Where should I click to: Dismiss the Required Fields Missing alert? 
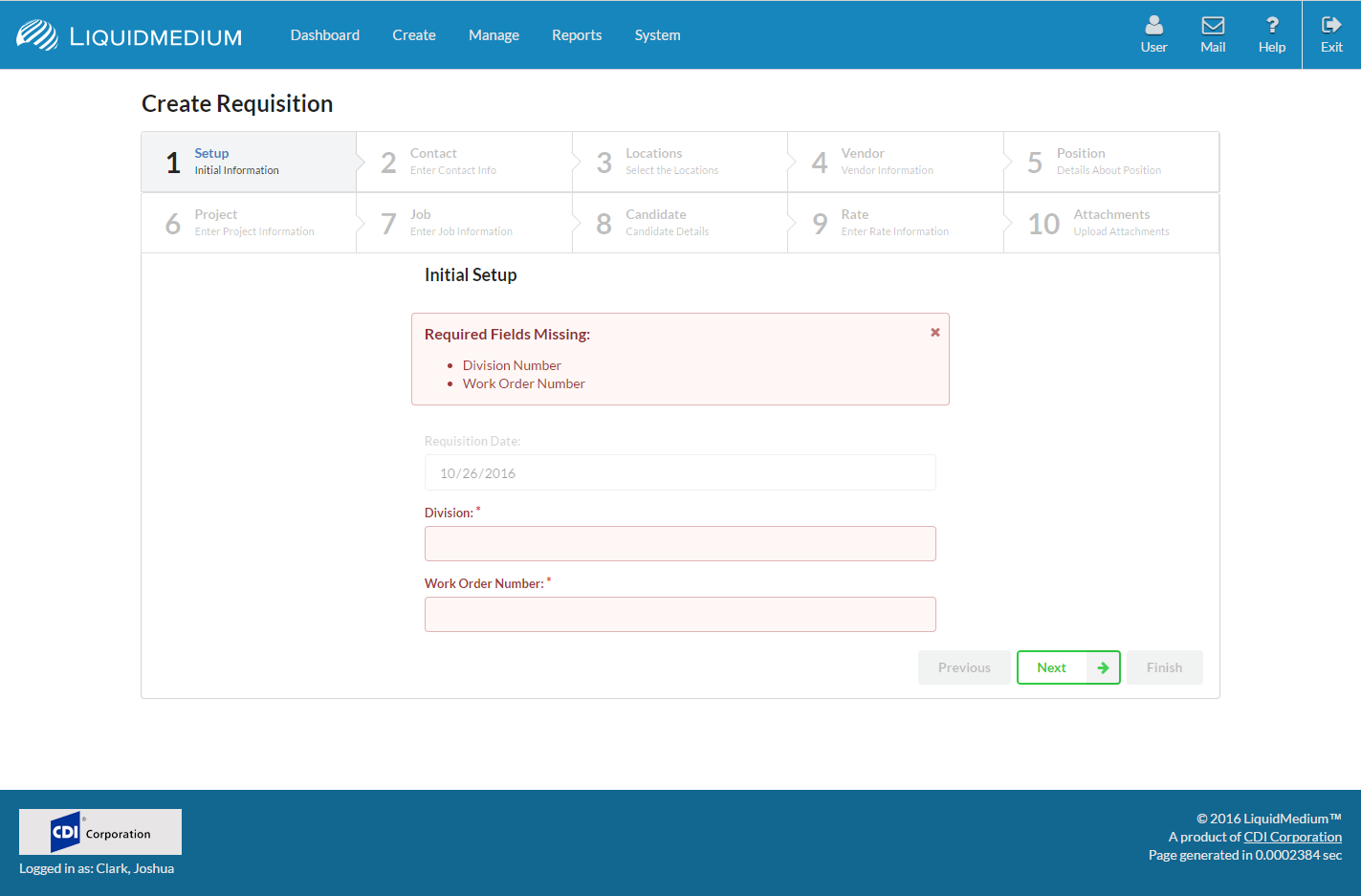(934, 333)
